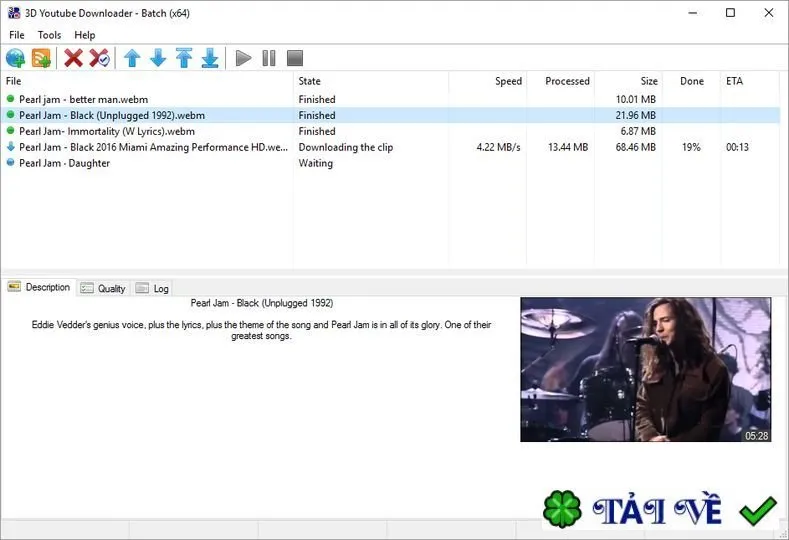789x540 pixels.
Task: Click the add RSS feed icon
Action: [41, 58]
